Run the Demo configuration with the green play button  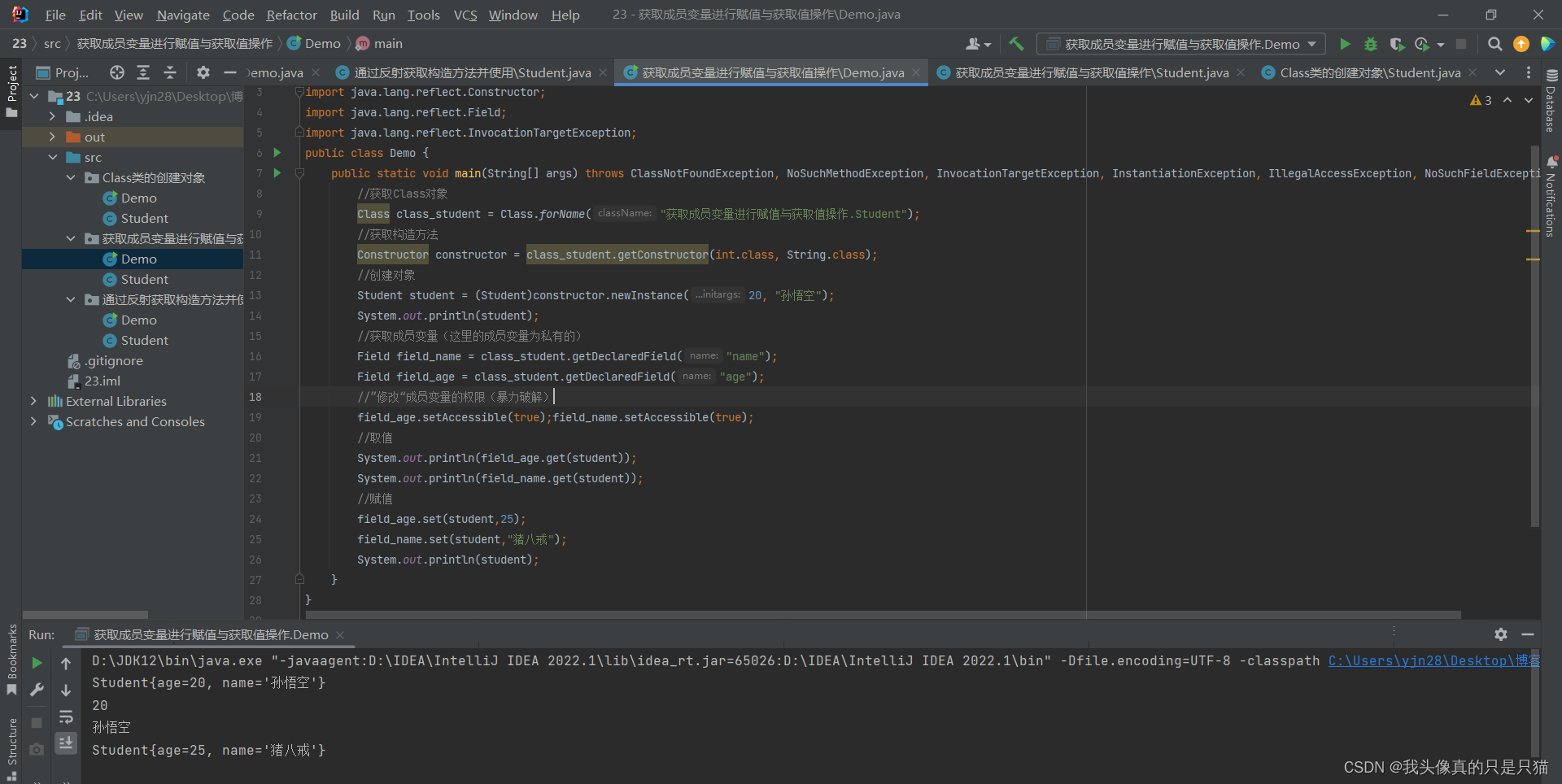[1345, 44]
